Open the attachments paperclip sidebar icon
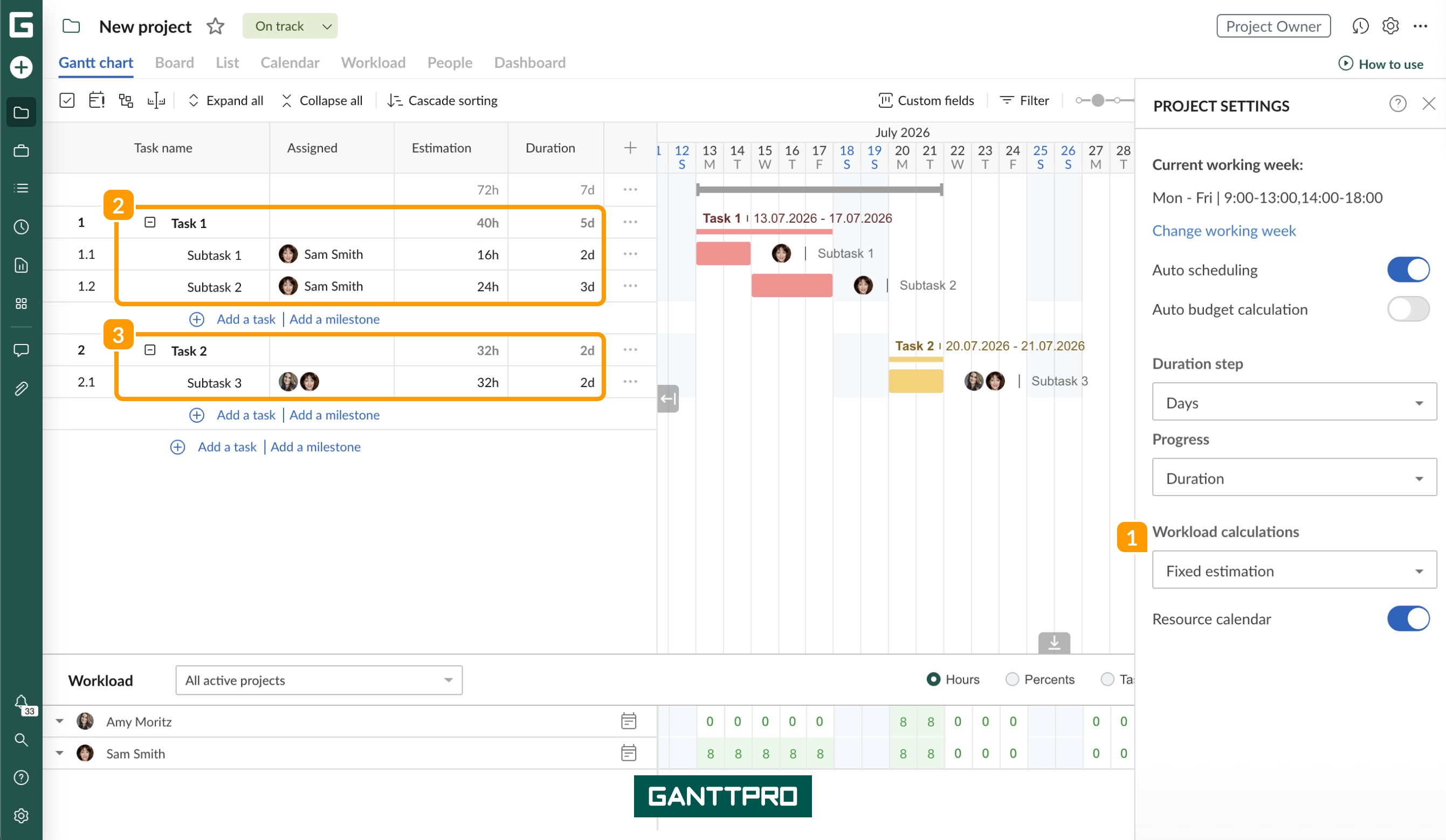1446x840 pixels. point(21,388)
